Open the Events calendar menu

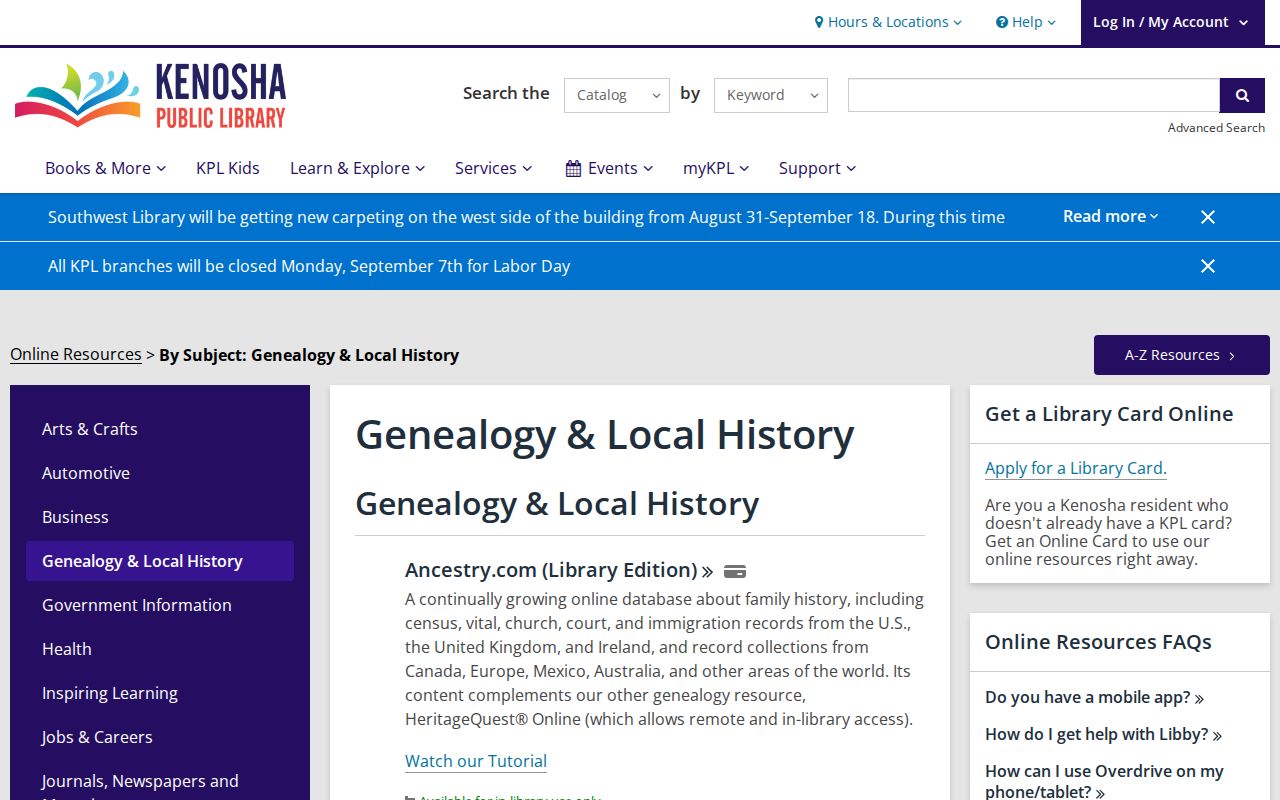[x=609, y=168]
